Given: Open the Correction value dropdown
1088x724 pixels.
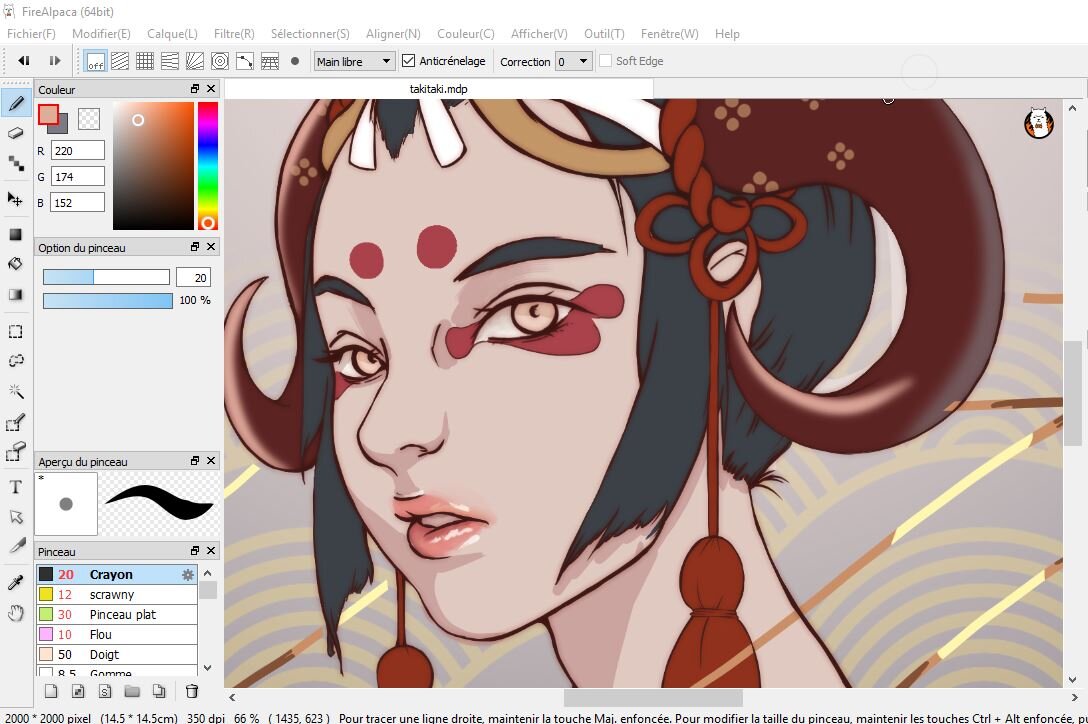Looking at the screenshot, I should tap(574, 61).
